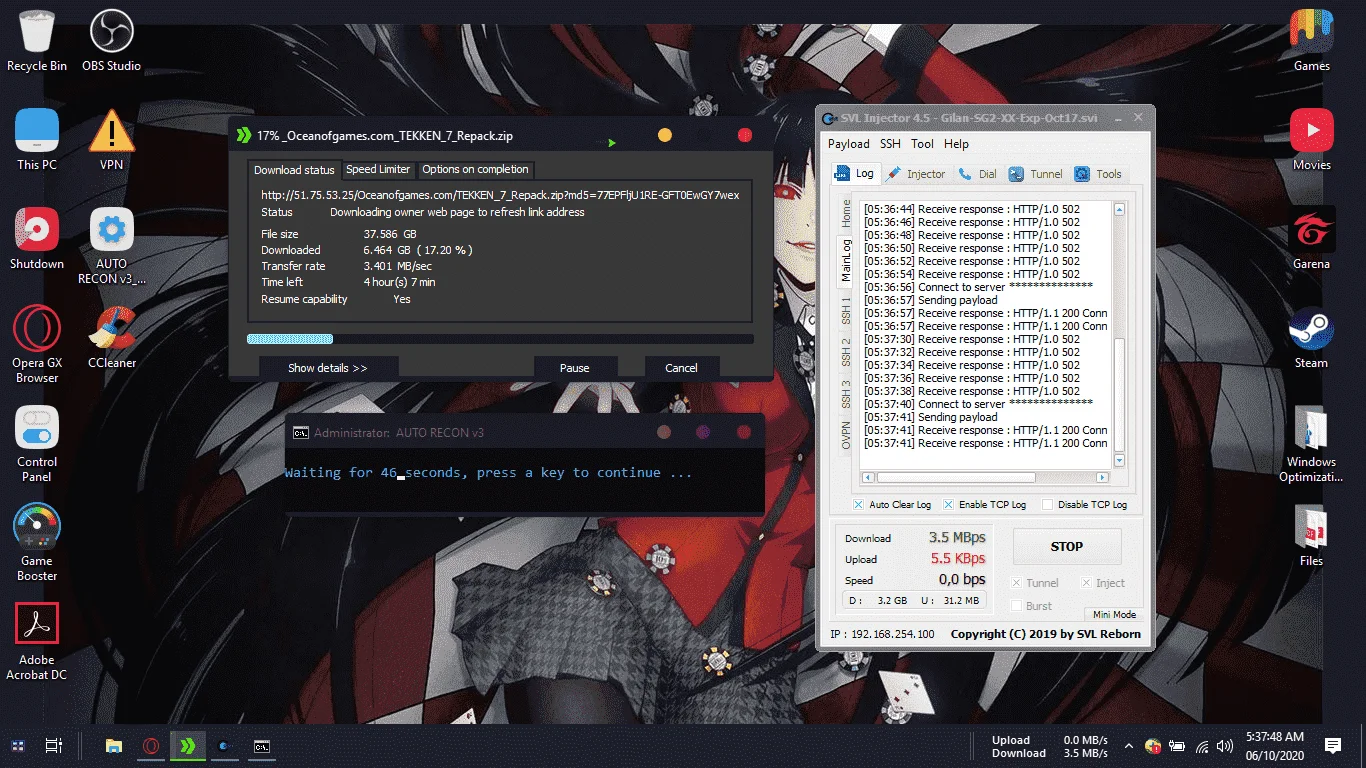Click the STOP button in SVL Injector
This screenshot has height=768, width=1366.
[1067, 546]
